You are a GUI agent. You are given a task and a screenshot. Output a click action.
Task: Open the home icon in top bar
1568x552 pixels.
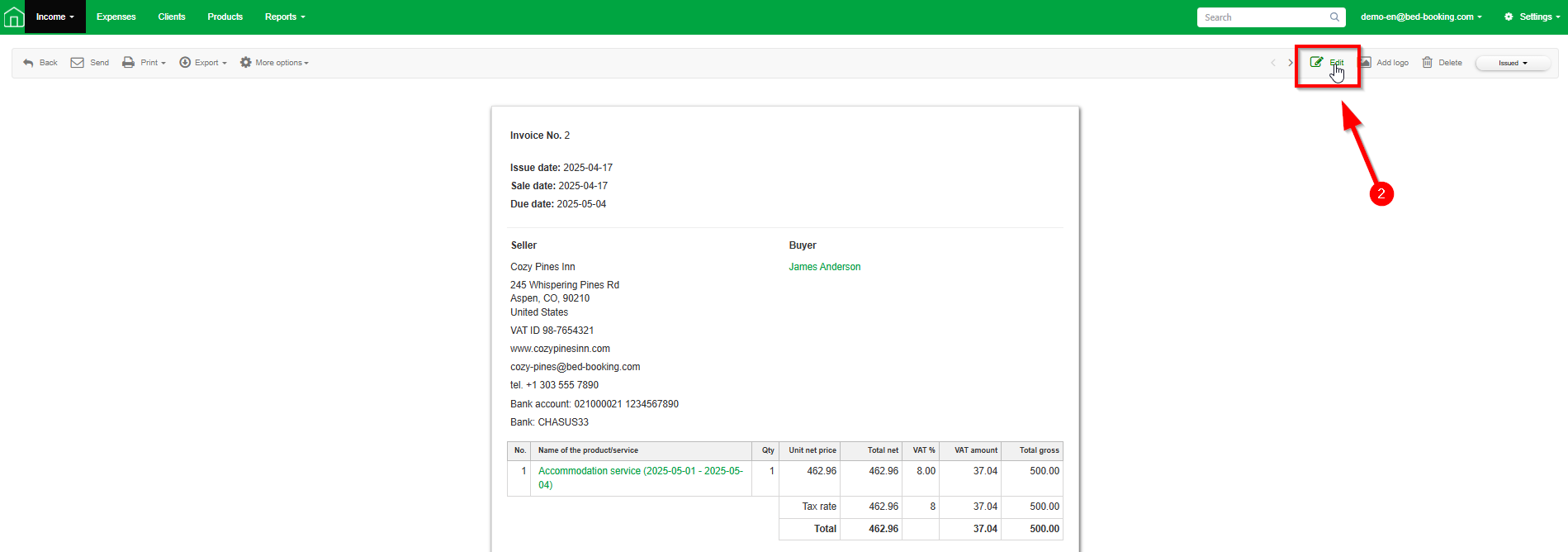[x=13, y=17]
